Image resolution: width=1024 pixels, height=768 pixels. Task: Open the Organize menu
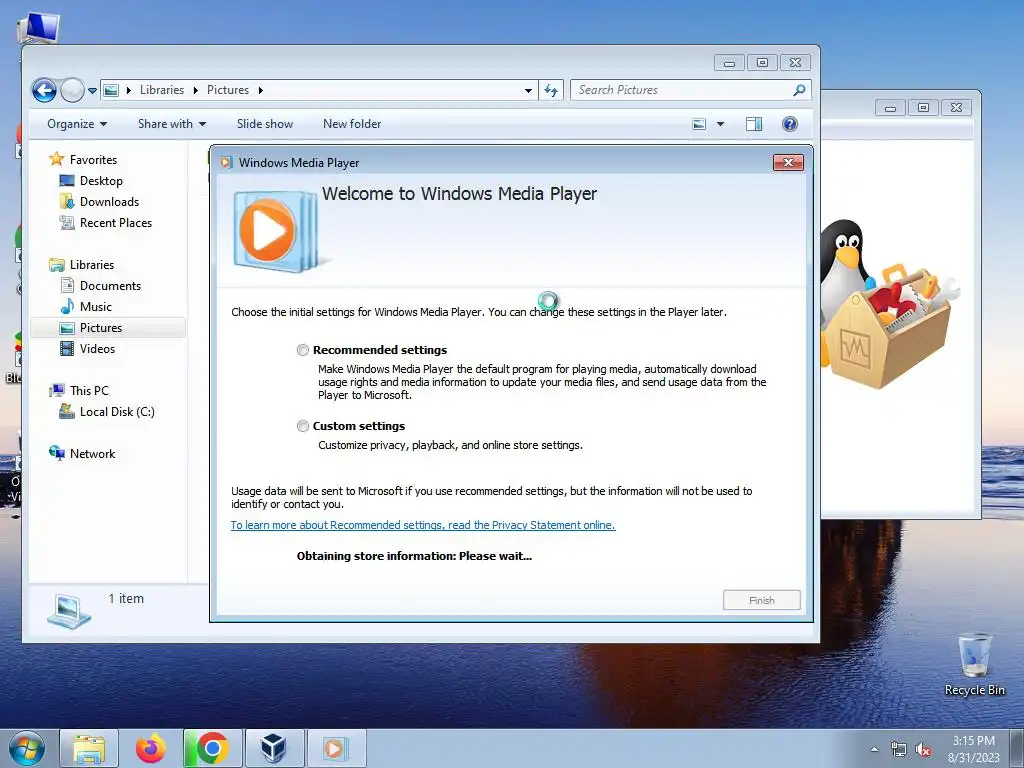[77, 124]
